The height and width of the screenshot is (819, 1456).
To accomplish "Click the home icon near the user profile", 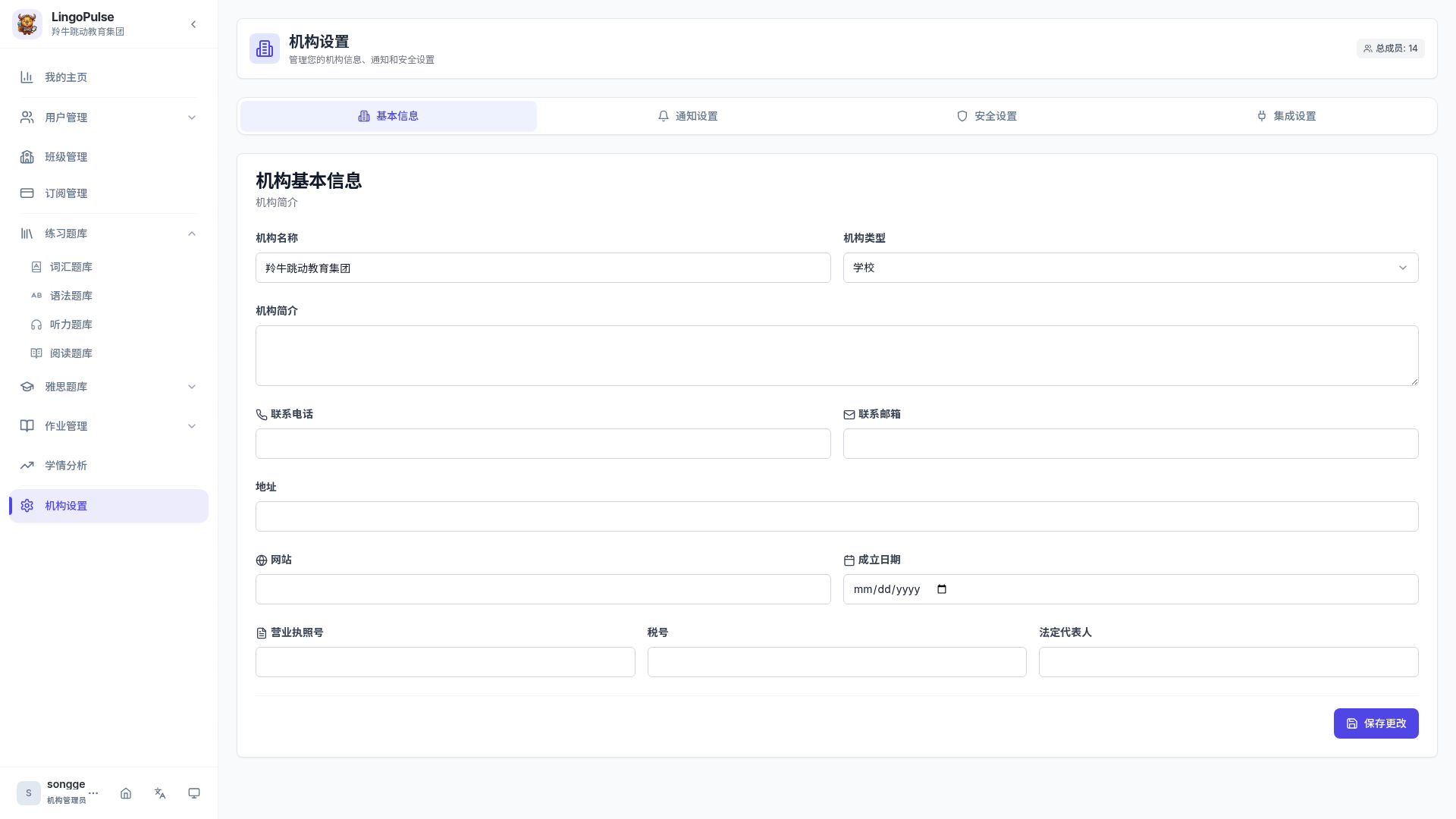I will [x=126, y=793].
